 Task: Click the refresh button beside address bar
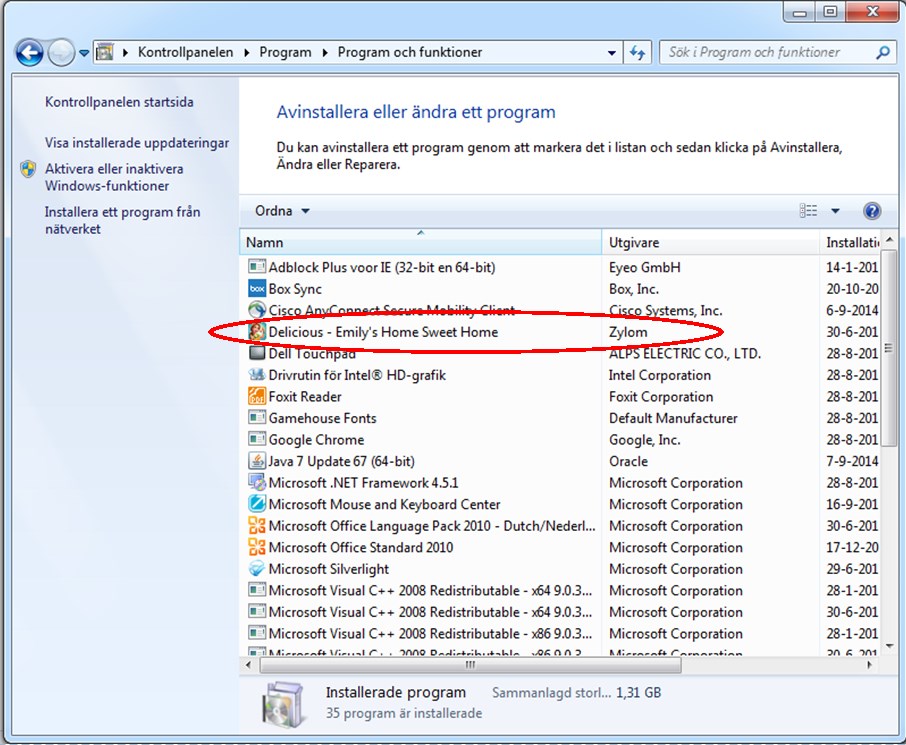[x=637, y=52]
